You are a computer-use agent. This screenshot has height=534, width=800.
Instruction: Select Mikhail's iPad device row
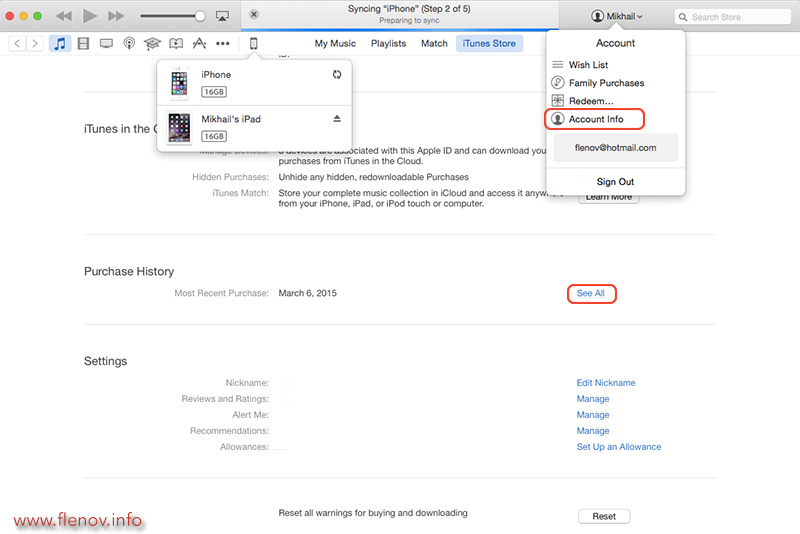[255, 128]
